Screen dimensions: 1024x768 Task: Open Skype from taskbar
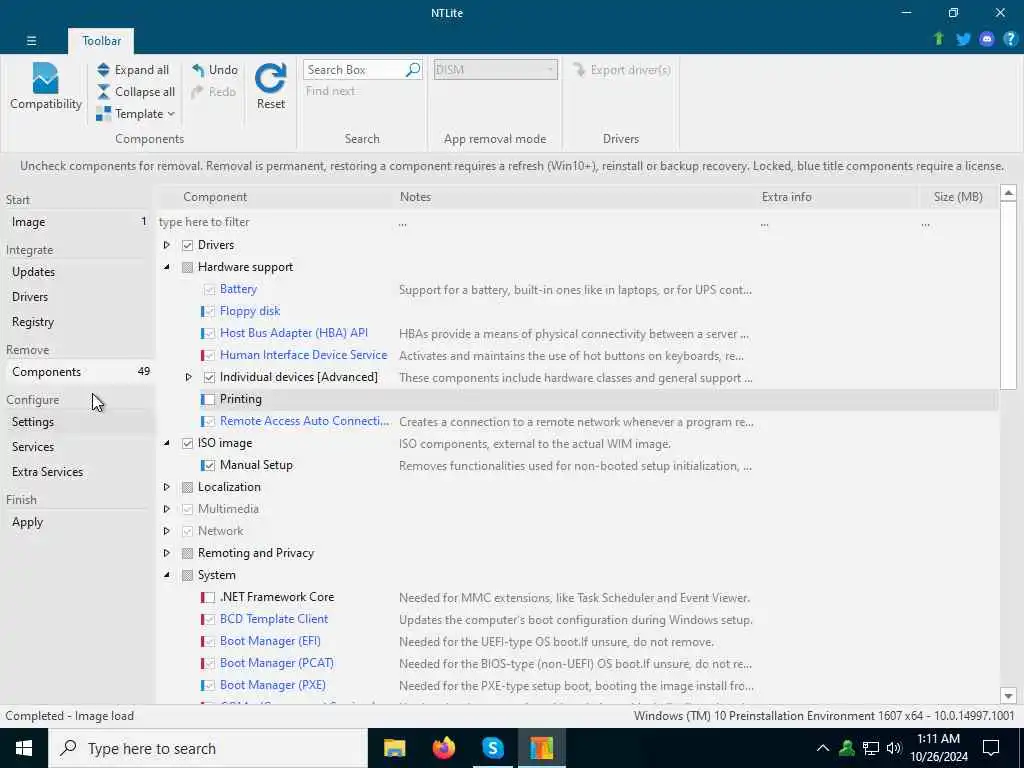[492, 748]
